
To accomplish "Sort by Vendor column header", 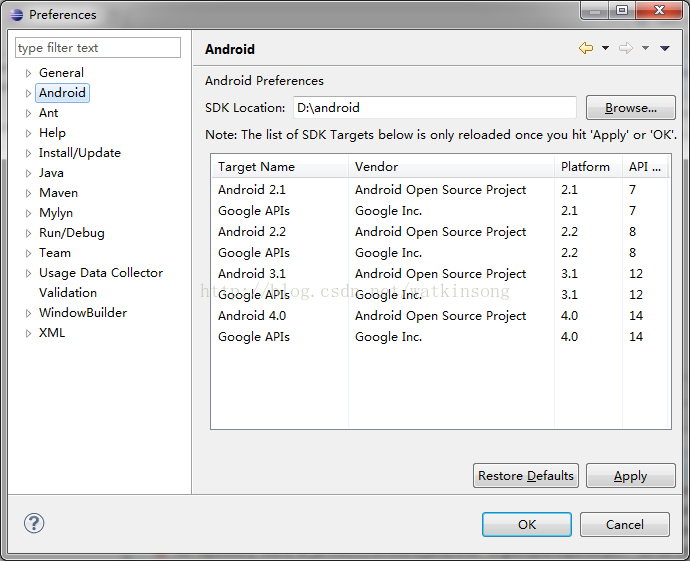I will 451,167.
